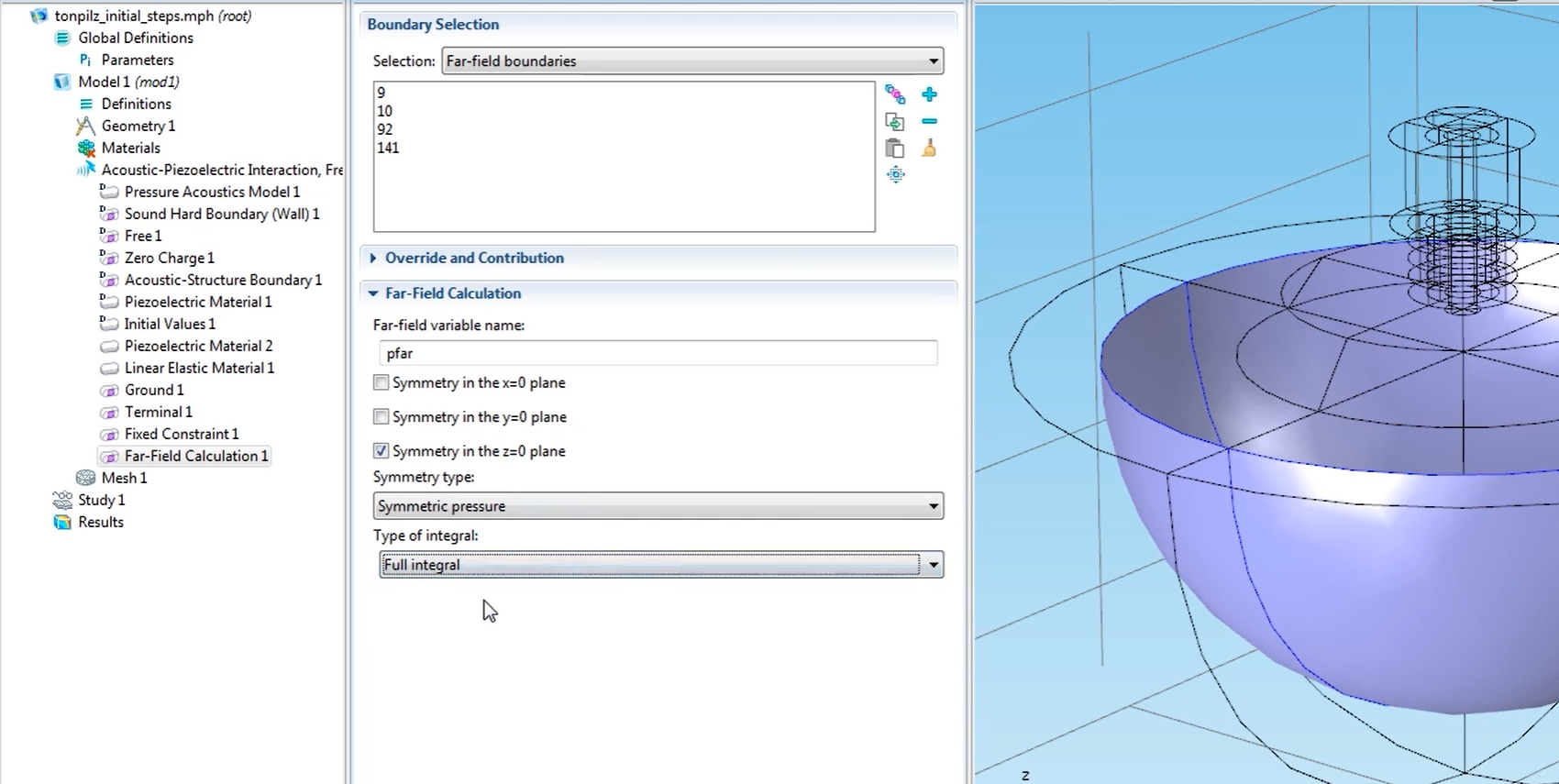Open the Selection dropdown showing Far-field boundaries
Viewport: 1559px width, 784px height.
pos(692,61)
